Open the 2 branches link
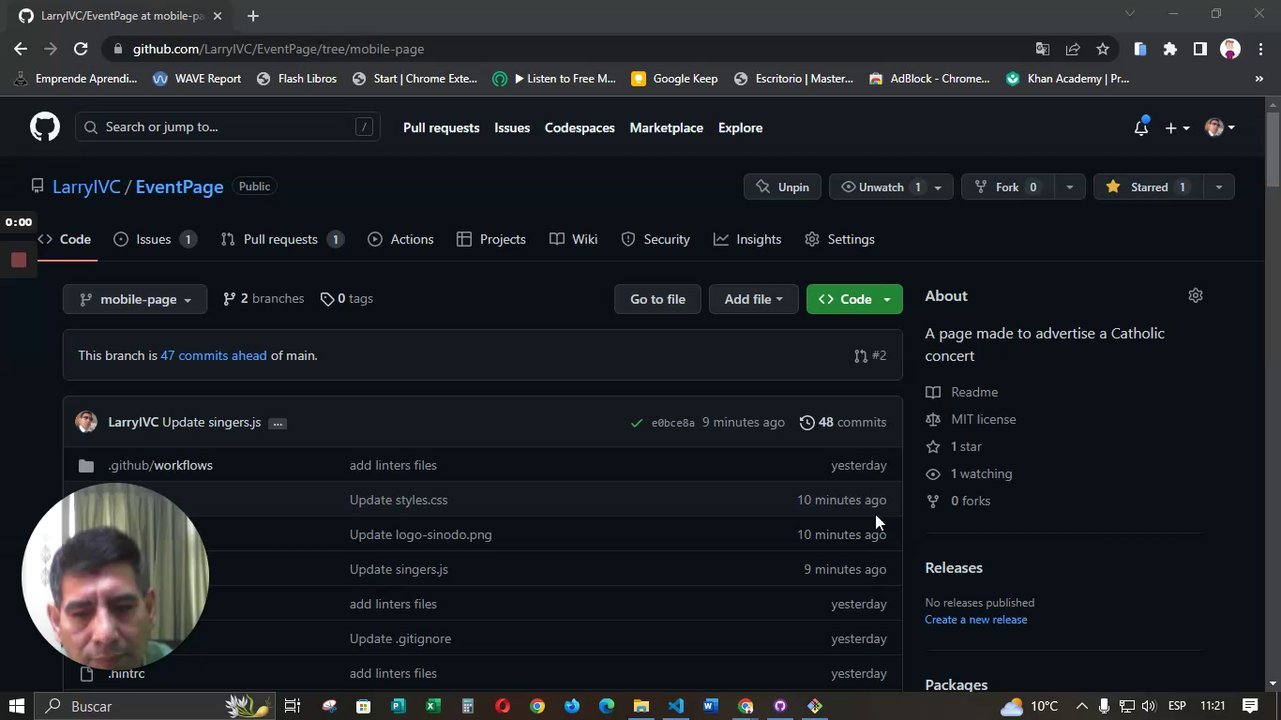1281x720 pixels. (x=263, y=299)
